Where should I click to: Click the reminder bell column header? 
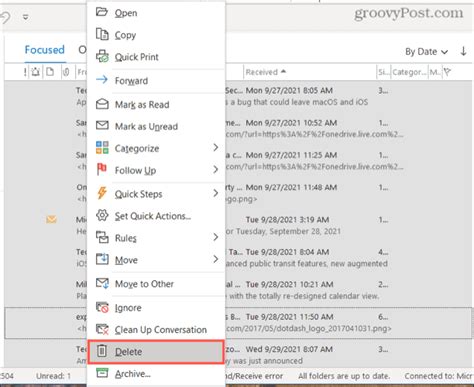[x=36, y=72]
